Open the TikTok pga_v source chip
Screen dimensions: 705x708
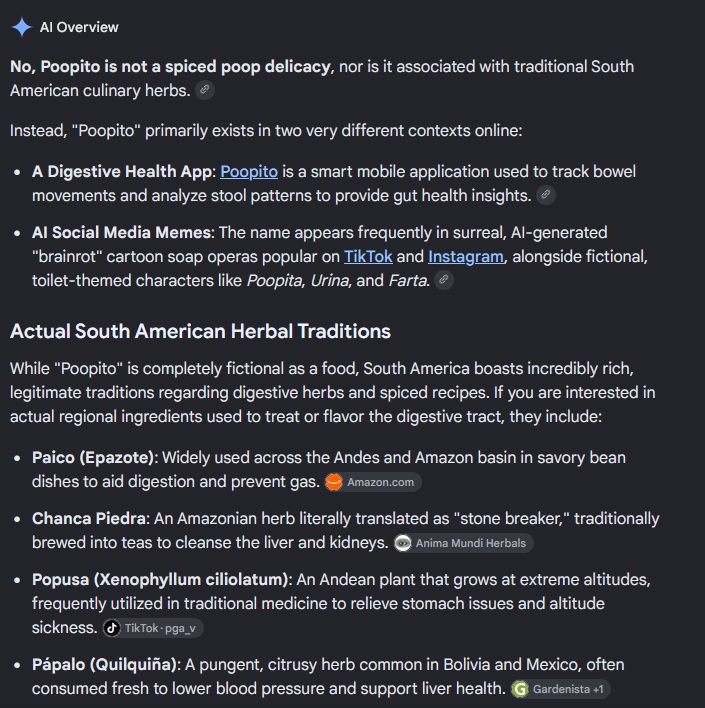pos(153,628)
